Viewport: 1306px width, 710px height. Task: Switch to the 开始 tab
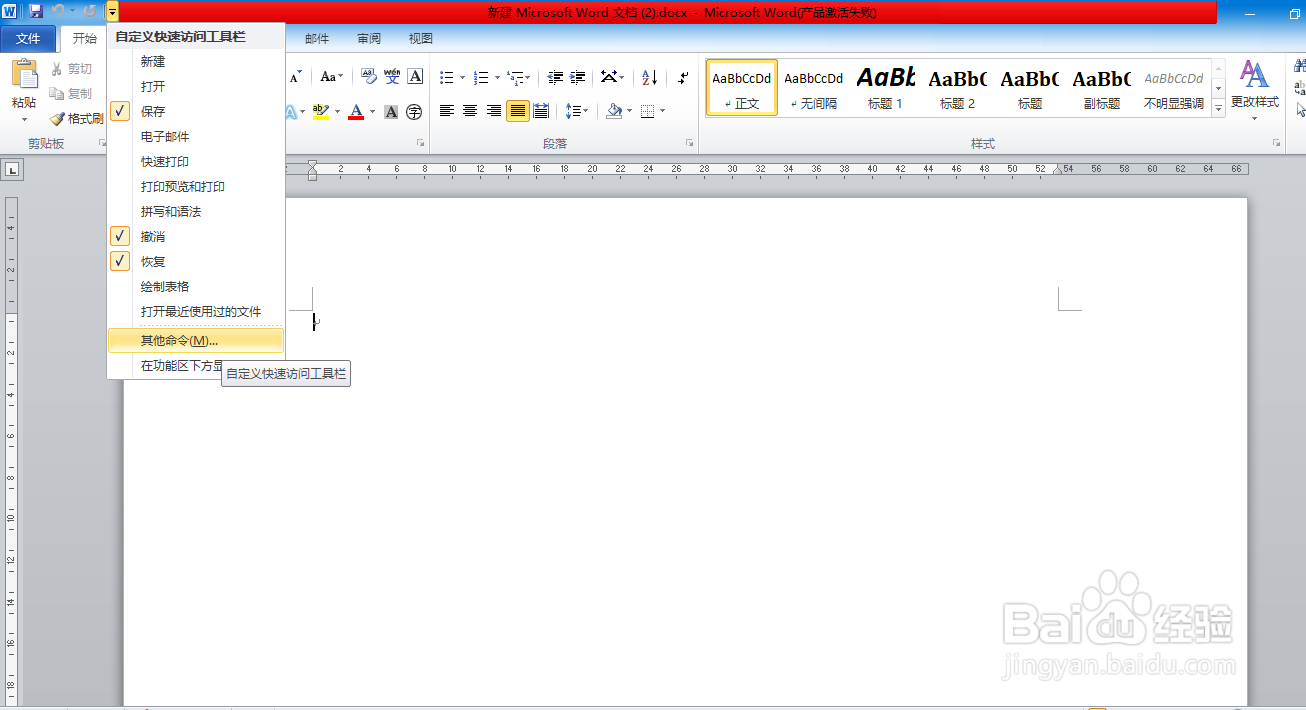point(85,39)
